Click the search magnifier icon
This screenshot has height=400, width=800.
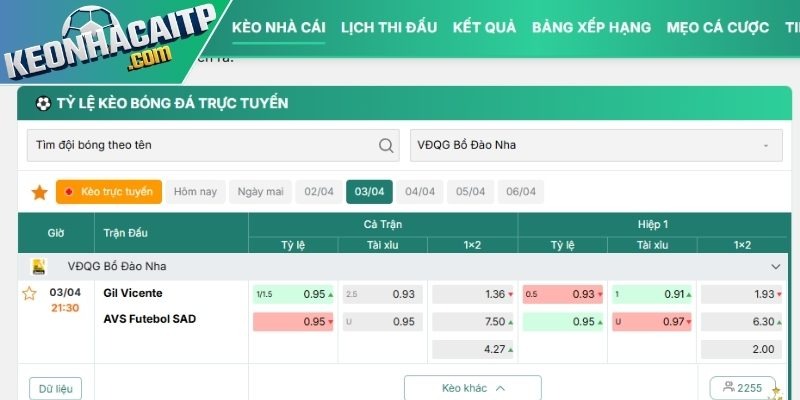click(x=386, y=146)
